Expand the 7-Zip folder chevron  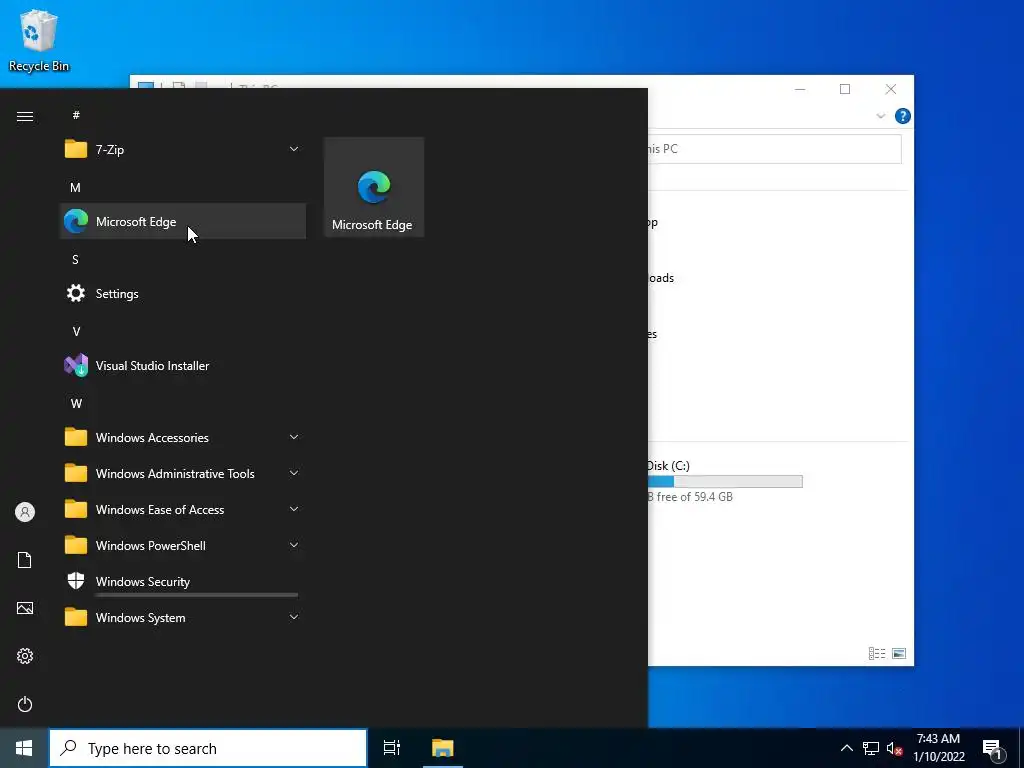294,150
